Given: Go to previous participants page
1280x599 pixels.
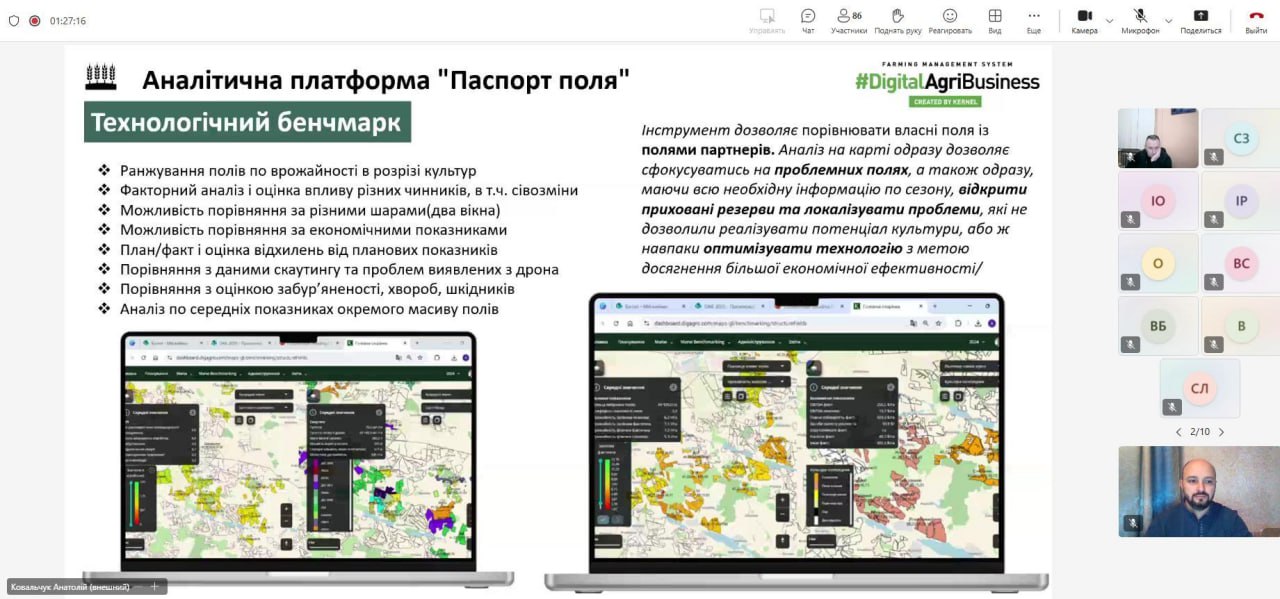Looking at the screenshot, I should coord(1179,432).
